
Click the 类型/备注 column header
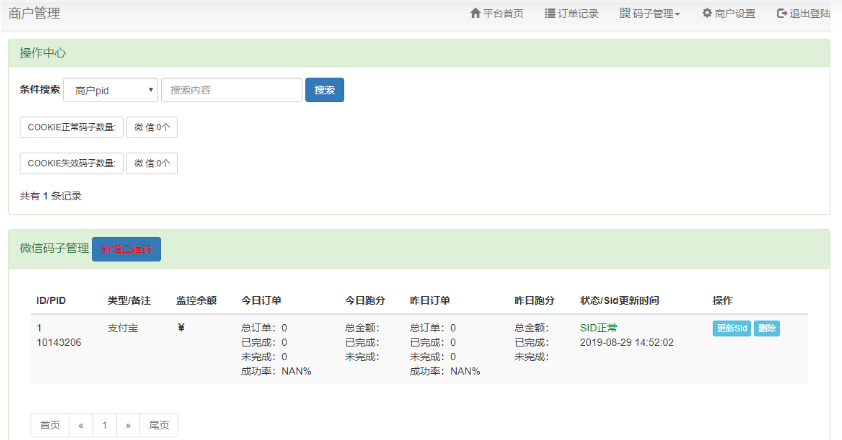pyautogui.click(x=129, y=301)
